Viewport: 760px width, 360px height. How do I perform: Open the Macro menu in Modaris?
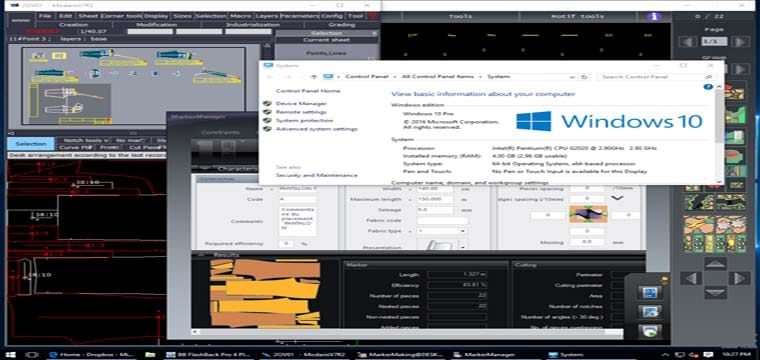click(241, 16)
